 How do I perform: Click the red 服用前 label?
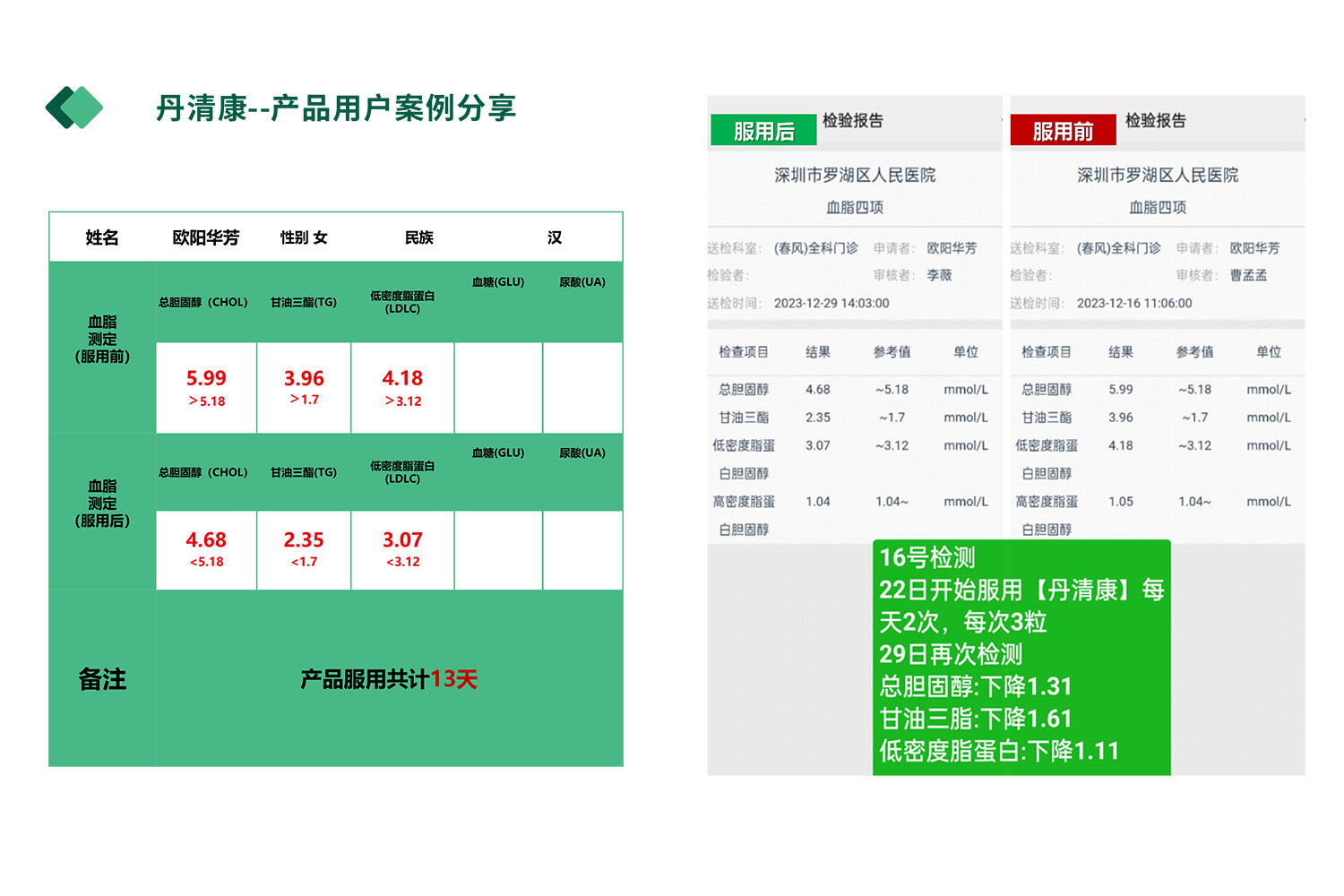[1063, 131]
